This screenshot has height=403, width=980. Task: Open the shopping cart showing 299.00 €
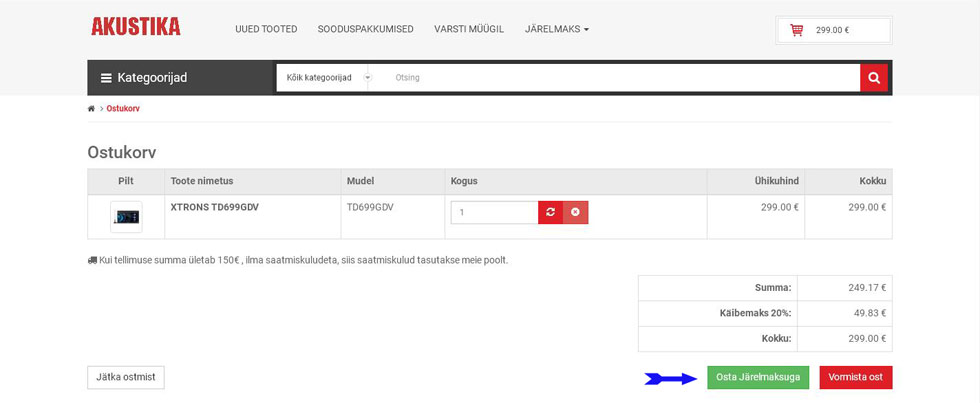834,30
